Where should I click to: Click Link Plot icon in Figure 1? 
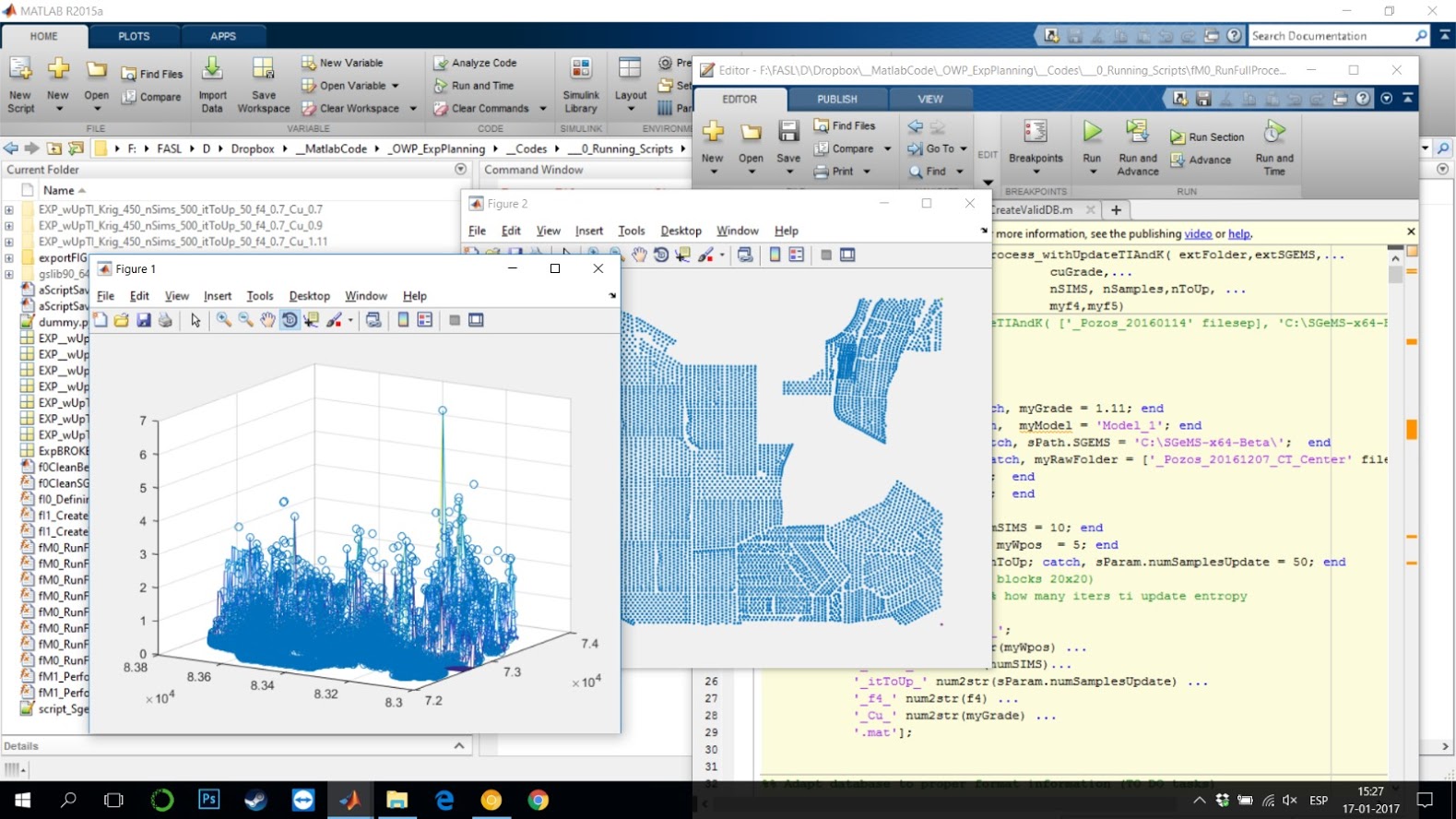pyautogui.click(x=373, y=320)
